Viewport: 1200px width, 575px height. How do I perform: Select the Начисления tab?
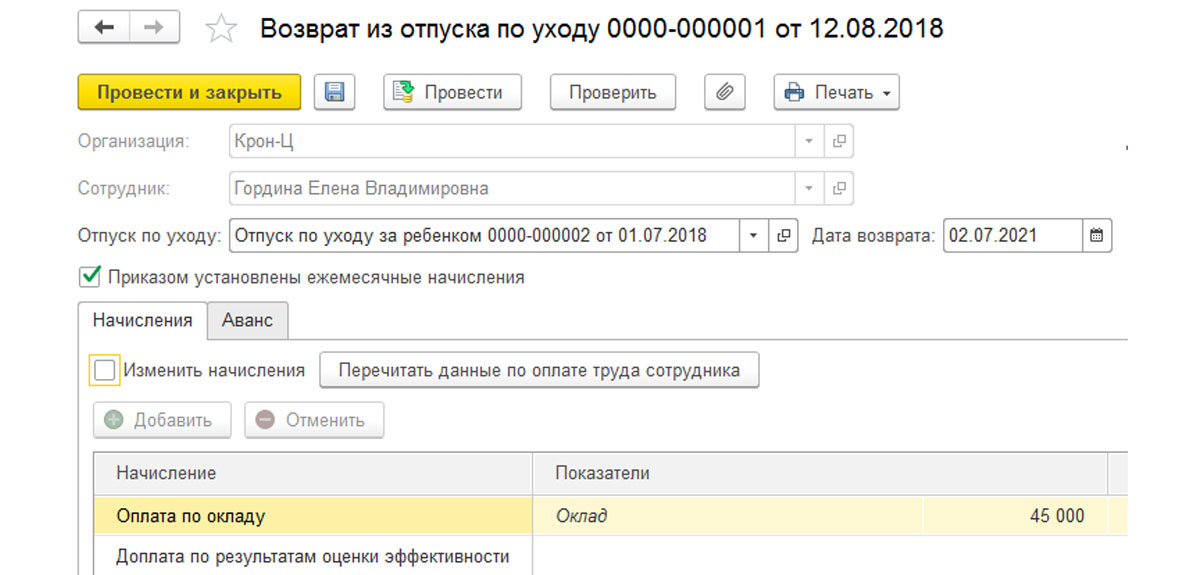142,321
